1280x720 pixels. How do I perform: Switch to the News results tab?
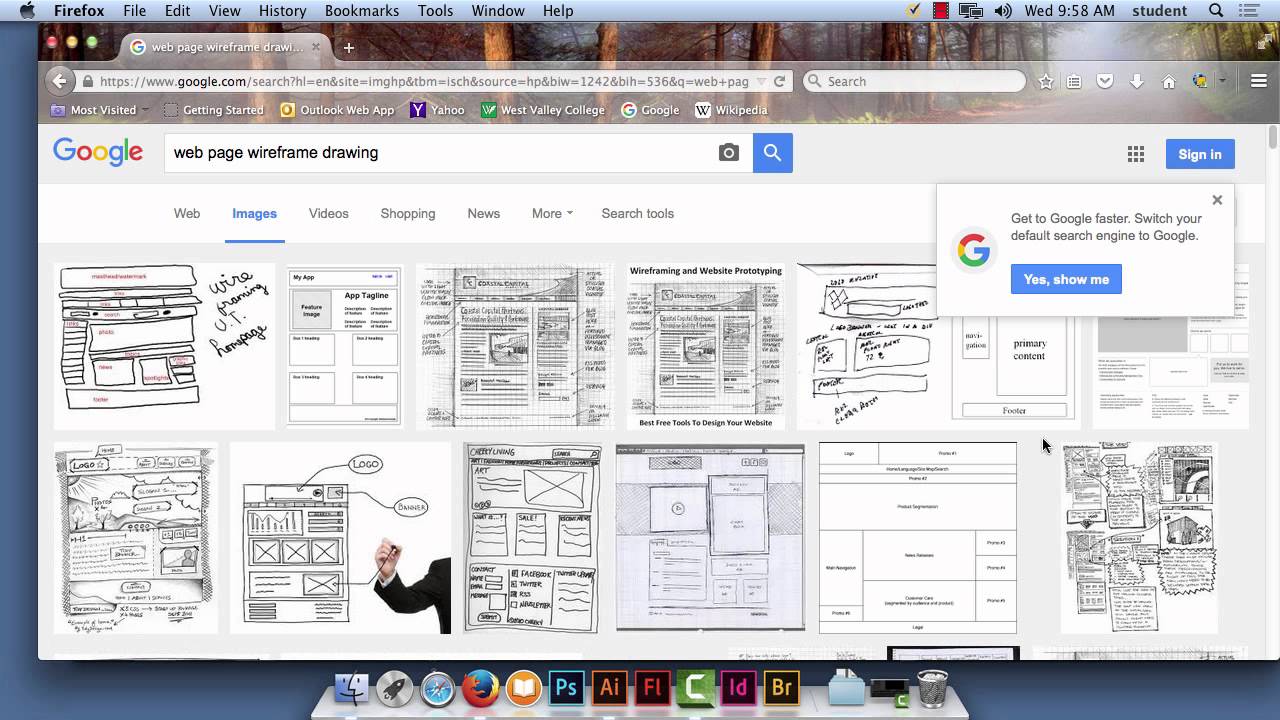click(x=483, y=213)
